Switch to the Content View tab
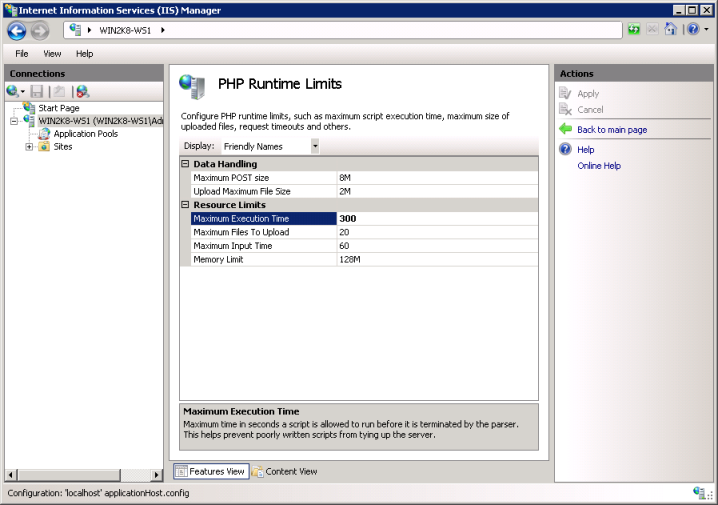 click(285, 471)
